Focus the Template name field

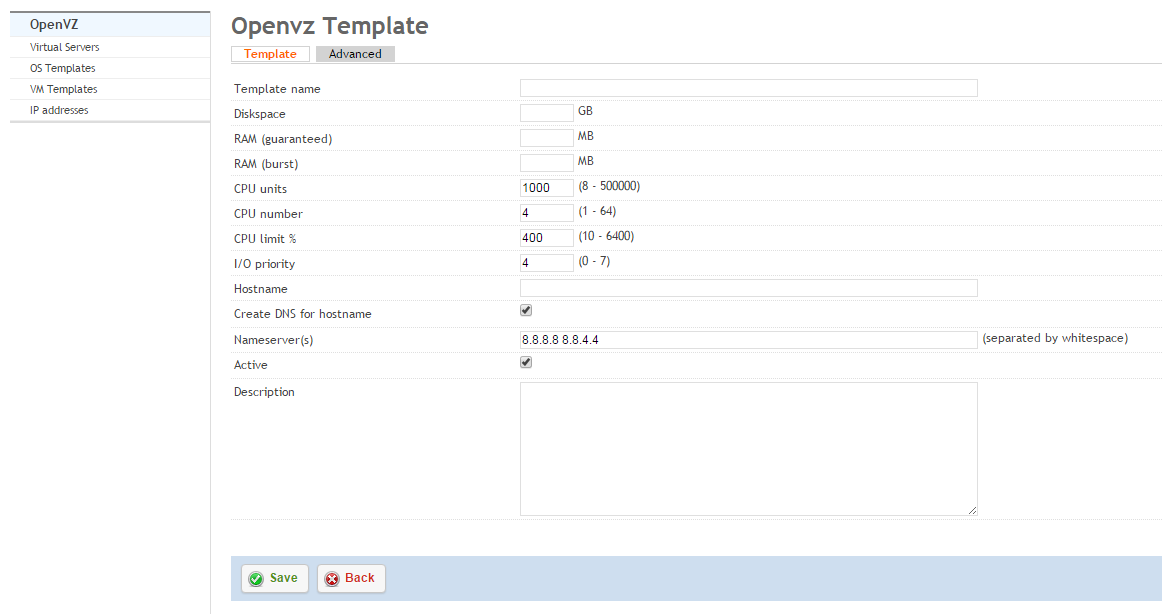tap(748, 88)
